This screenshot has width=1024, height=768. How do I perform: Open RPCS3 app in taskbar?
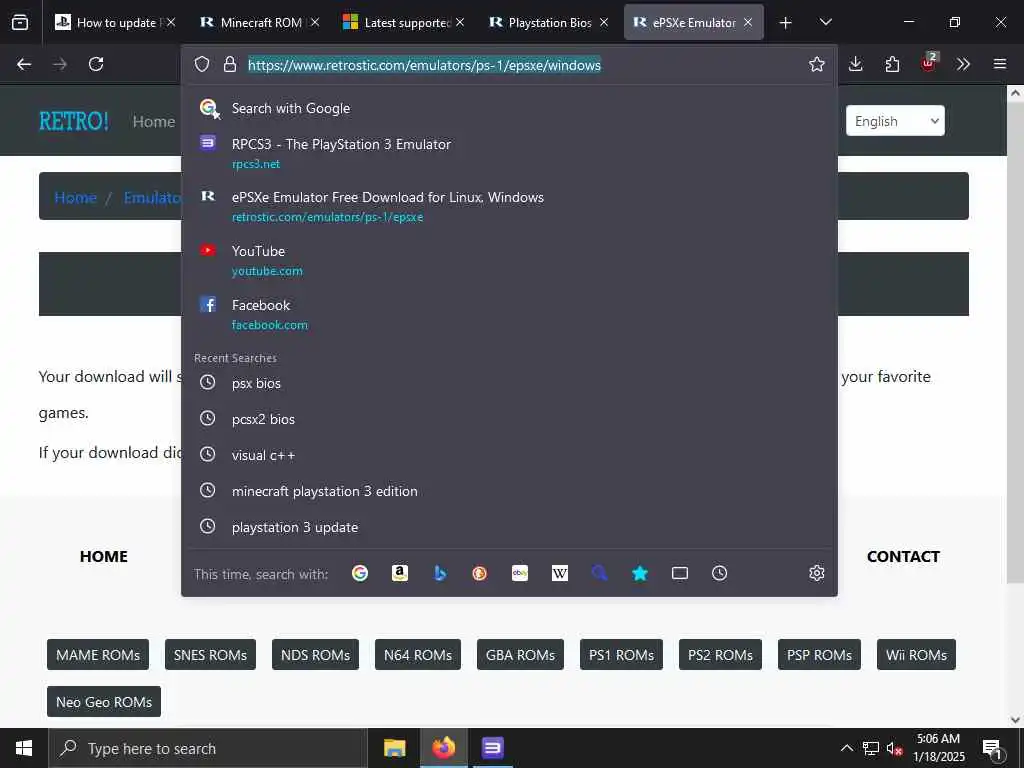492,748
